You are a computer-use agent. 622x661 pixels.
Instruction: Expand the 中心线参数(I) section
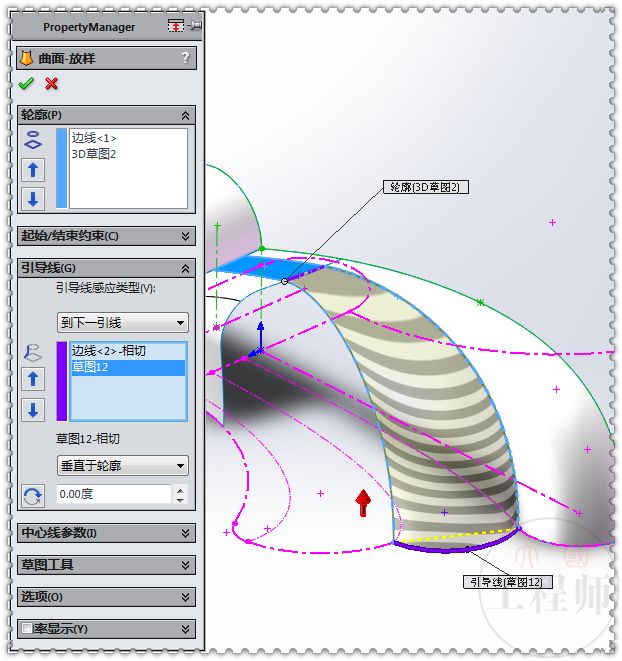[x=185, y=533]
